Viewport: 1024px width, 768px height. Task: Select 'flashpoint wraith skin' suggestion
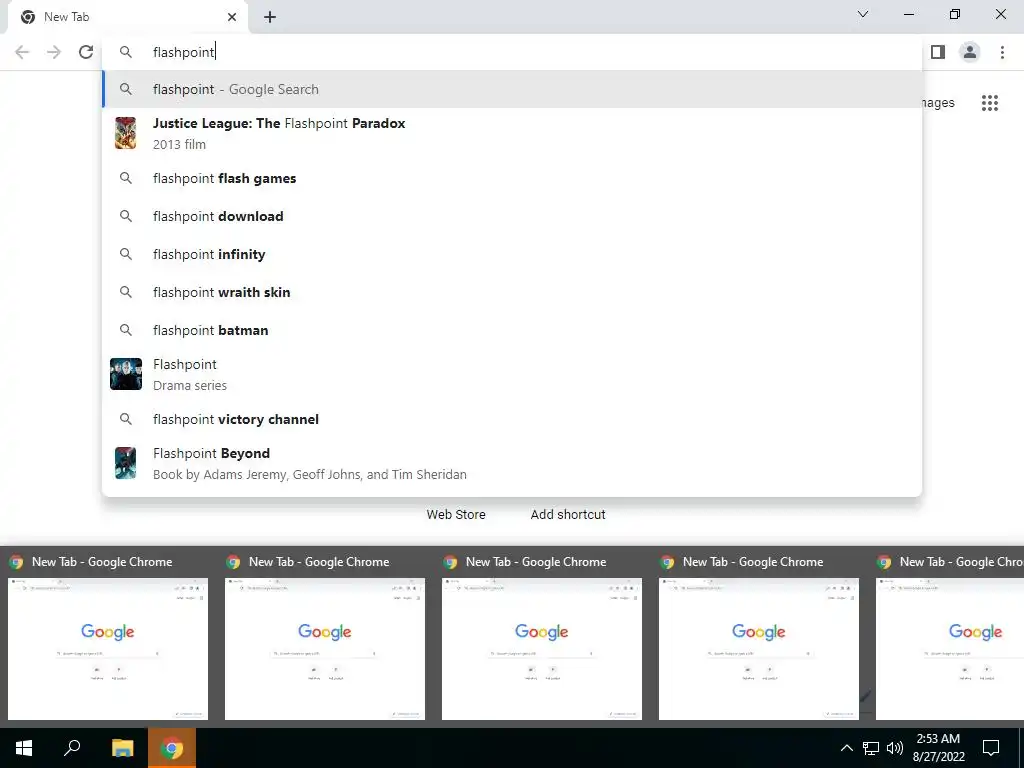click(x=512, y=292)
